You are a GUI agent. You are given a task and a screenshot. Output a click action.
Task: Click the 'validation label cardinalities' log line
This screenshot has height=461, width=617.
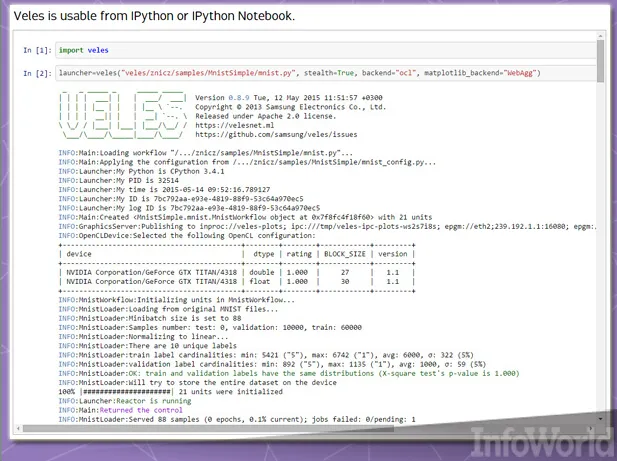tap(272, 364)
